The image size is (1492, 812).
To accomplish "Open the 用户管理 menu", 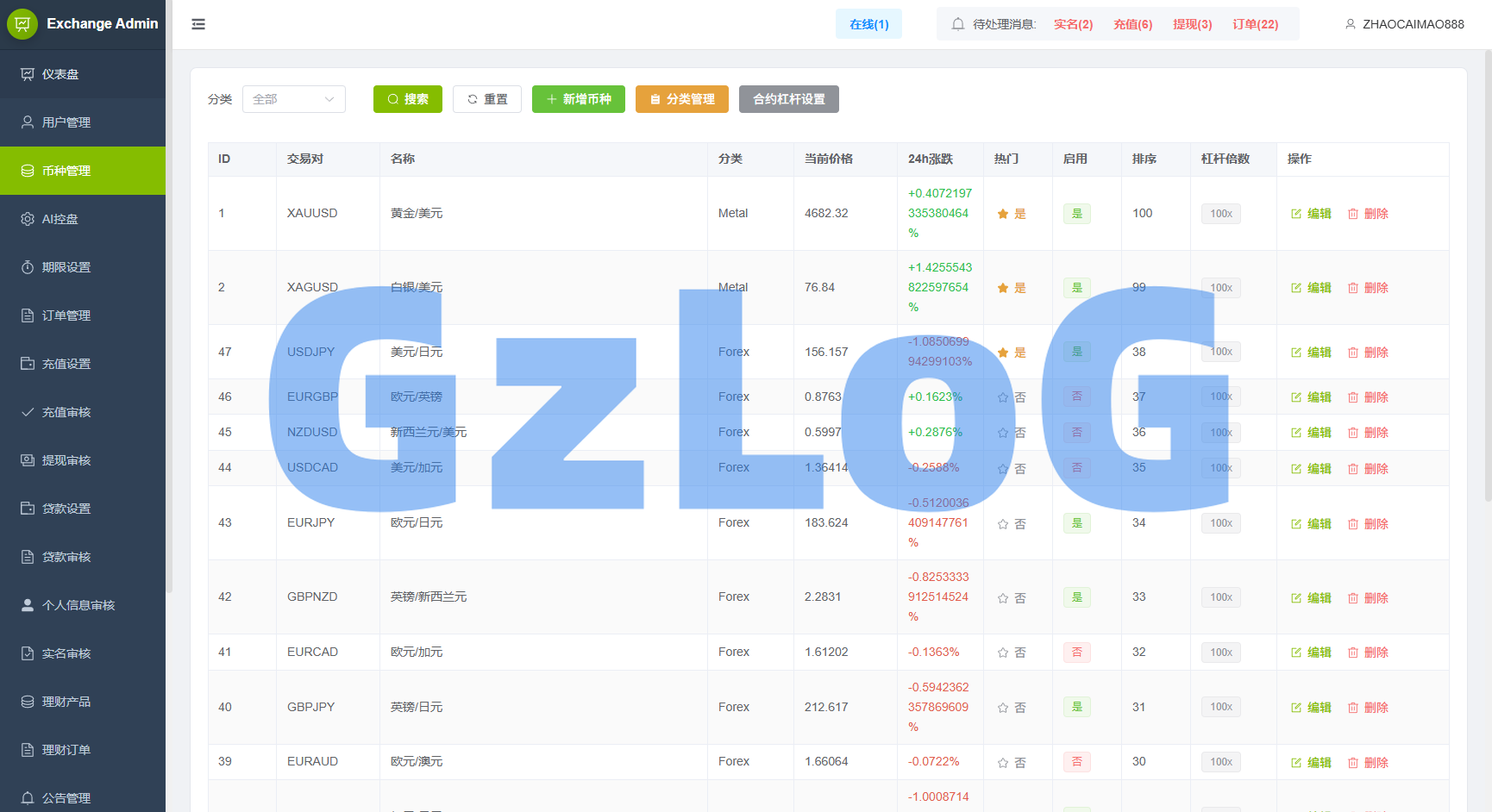I will coord(83,122).
